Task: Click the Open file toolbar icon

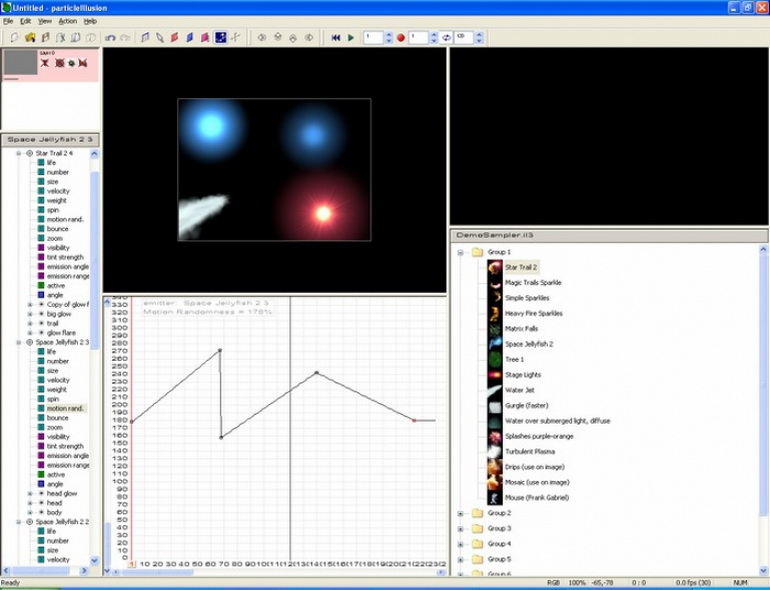Action: [x=30, y=38]
